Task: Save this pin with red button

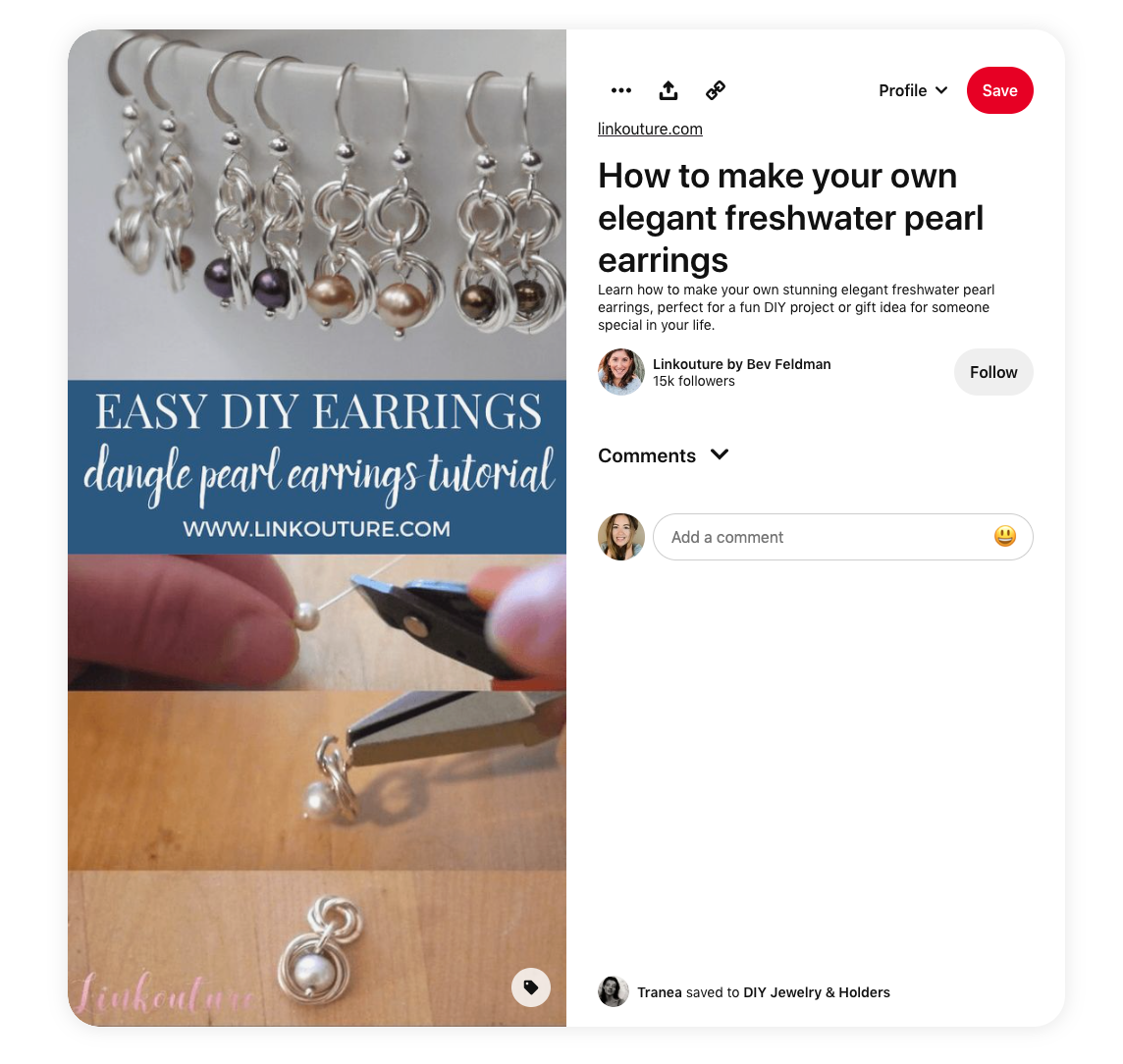Action: click(1000, 91)
